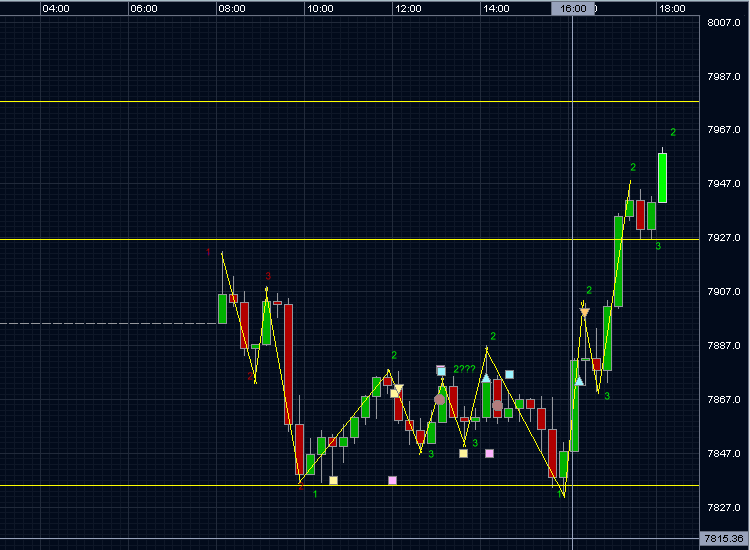The width and height of the screenshot is (750, 550).
Task: Click the red "3" wave label above 08:45 peak
Action: click(x=268, y=276)
